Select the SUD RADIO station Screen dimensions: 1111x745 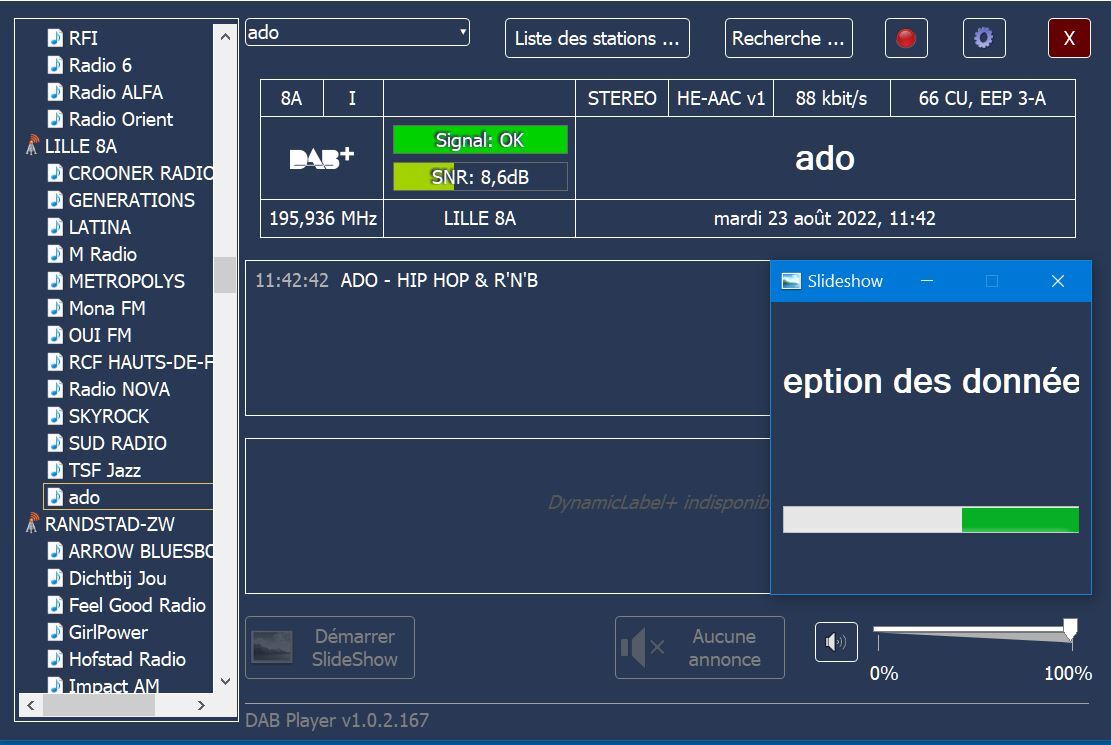pos(118,443)
